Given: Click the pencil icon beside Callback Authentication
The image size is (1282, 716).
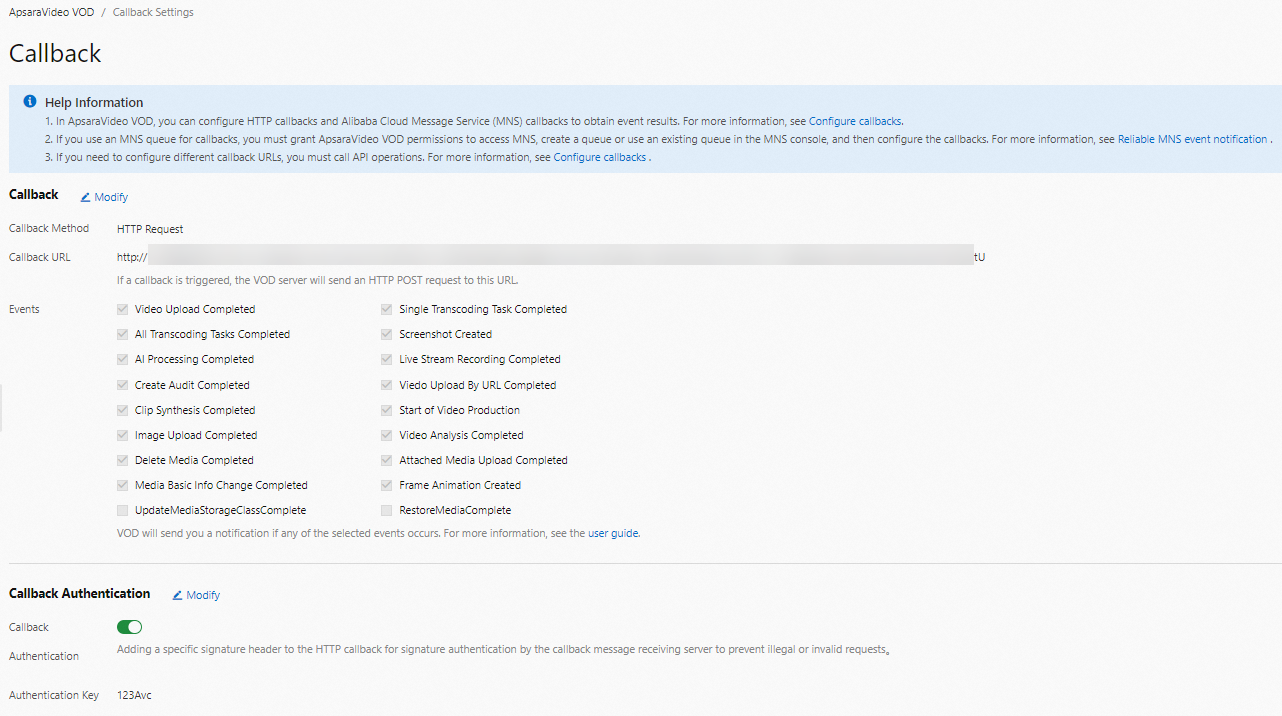Looking at the screenshot, I should click(177, 595).
